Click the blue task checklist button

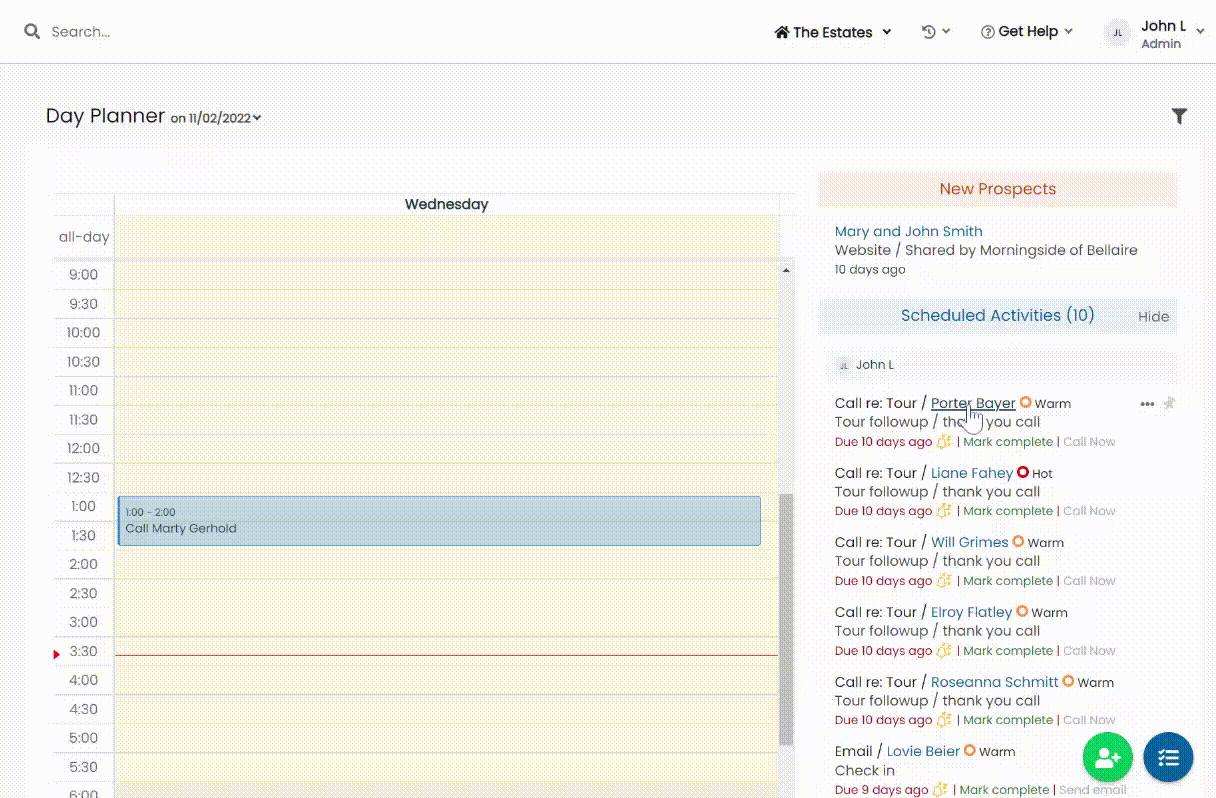(1169, 758)
